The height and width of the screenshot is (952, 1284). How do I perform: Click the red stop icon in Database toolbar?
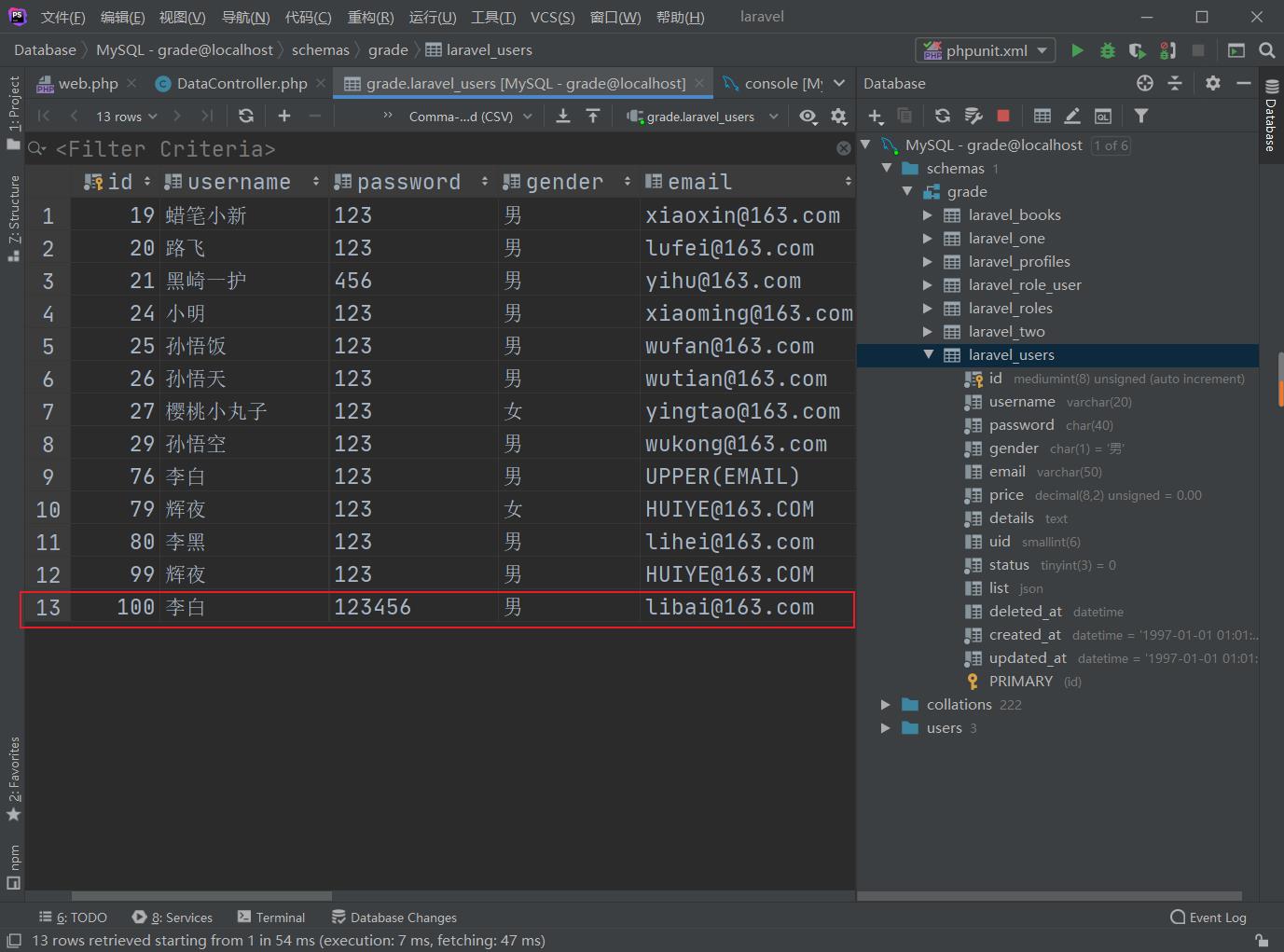pyautogui.click(x=1003, y=116)
